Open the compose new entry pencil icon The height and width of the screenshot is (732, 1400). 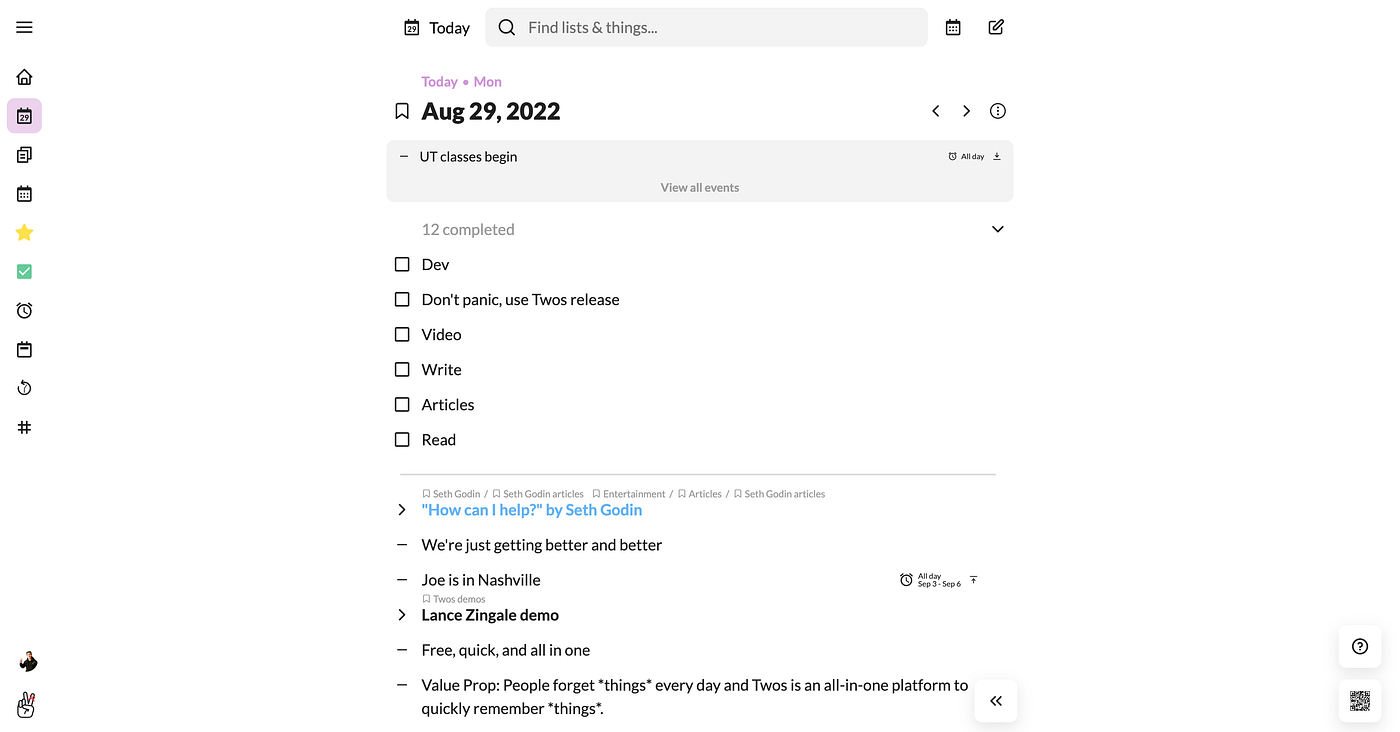point(995,27)
